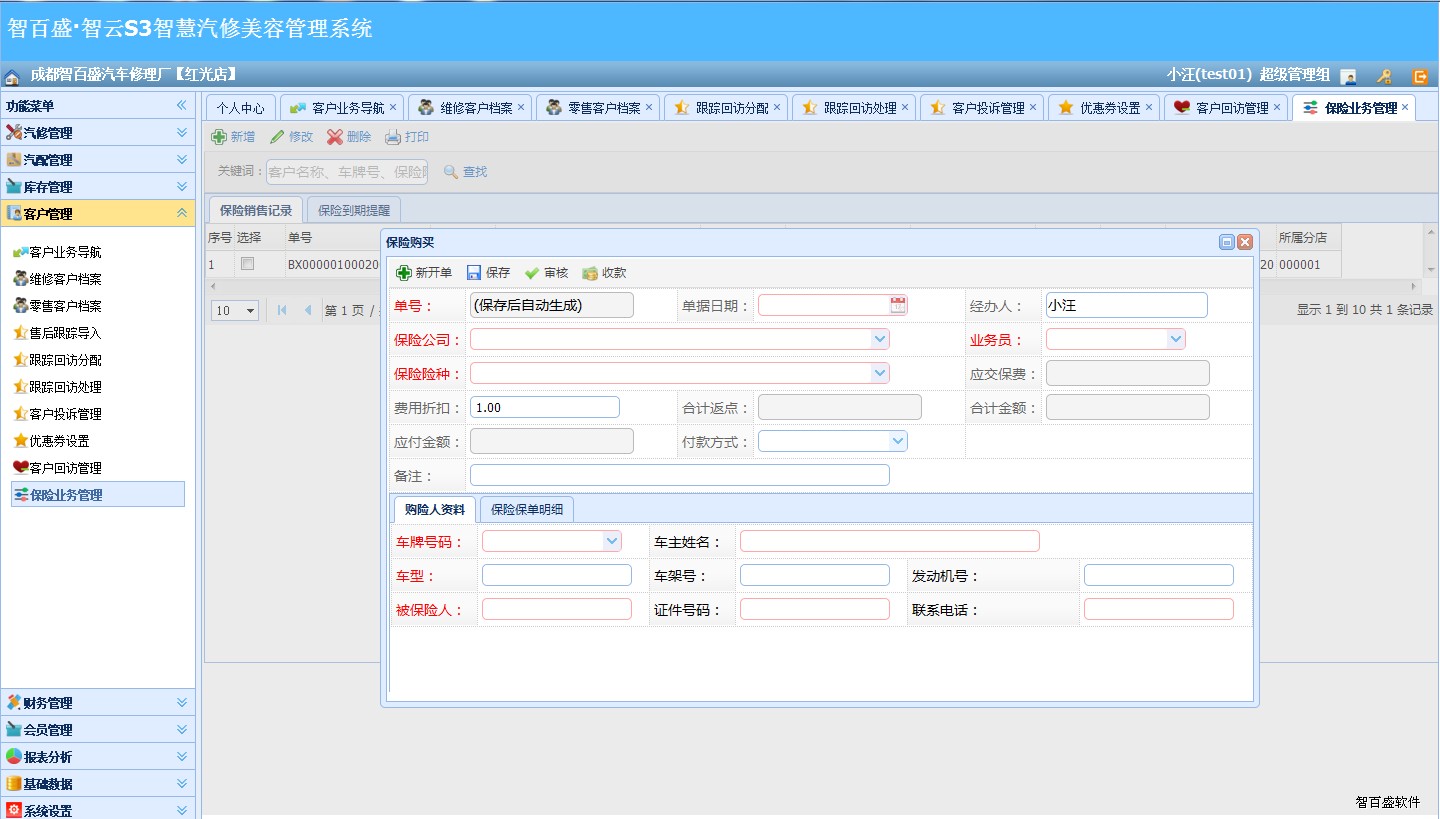Close the 客户回访管理 tab
The height and width of the screenshot is (819, 1440).
tap(1277, 107)
